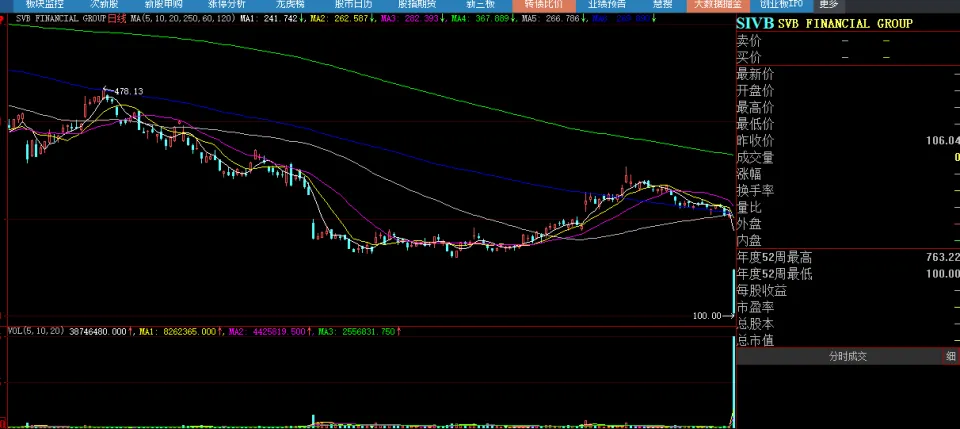
Task: Click the 478.13 high price marker
Action: (x=129, y=91)
